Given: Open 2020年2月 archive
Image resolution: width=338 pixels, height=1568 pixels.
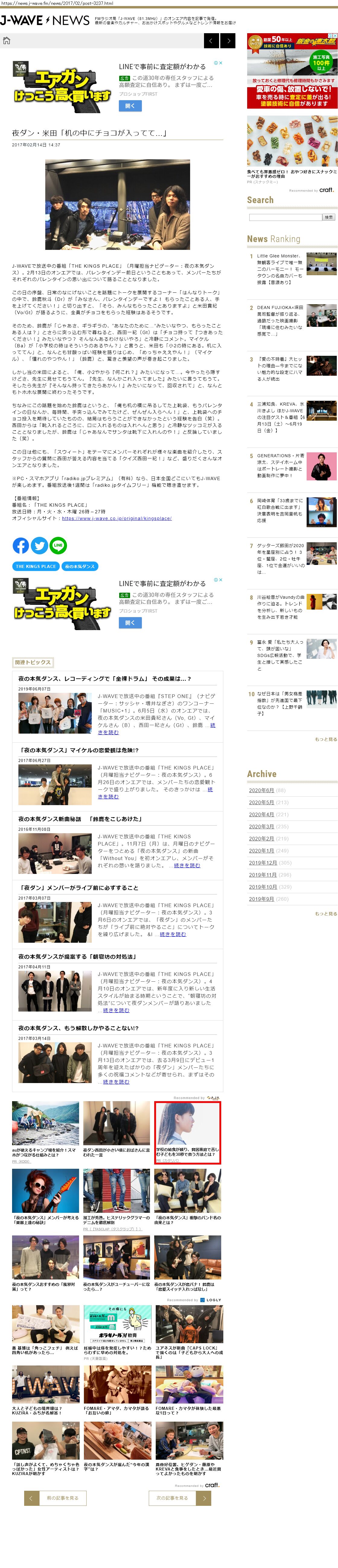Looking at the screenshot, I should 261,838.
